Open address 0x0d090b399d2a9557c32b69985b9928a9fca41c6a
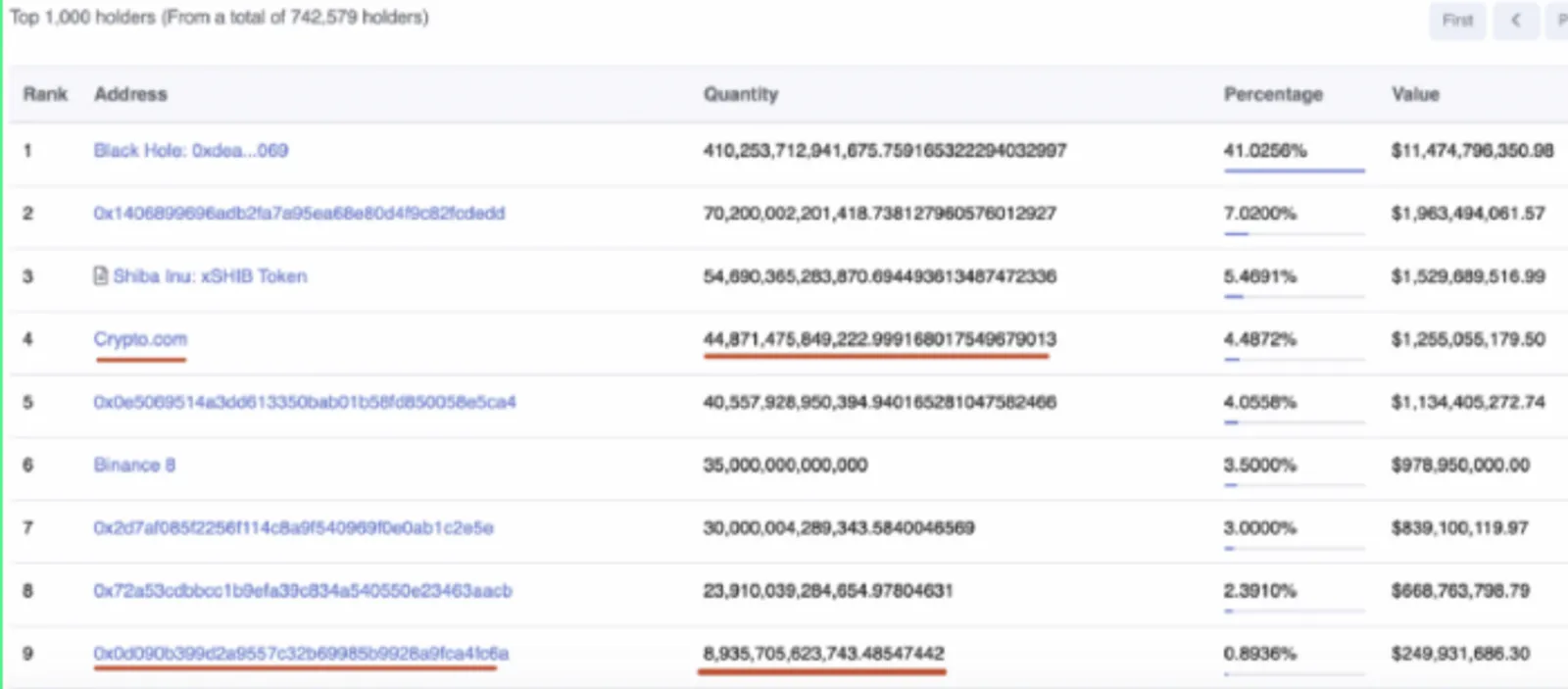This screenshot has height=689, width=1568. (x=301, y=653)
